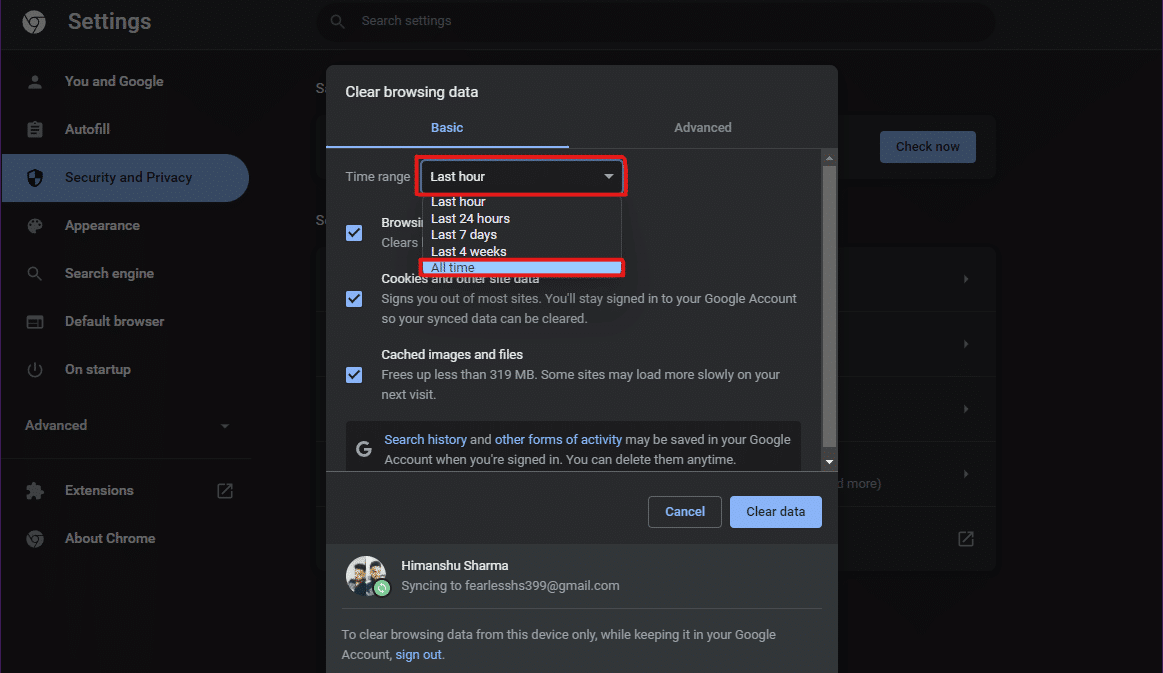
Task: Click the Clear browsing data title
Action: coord(412,92)
